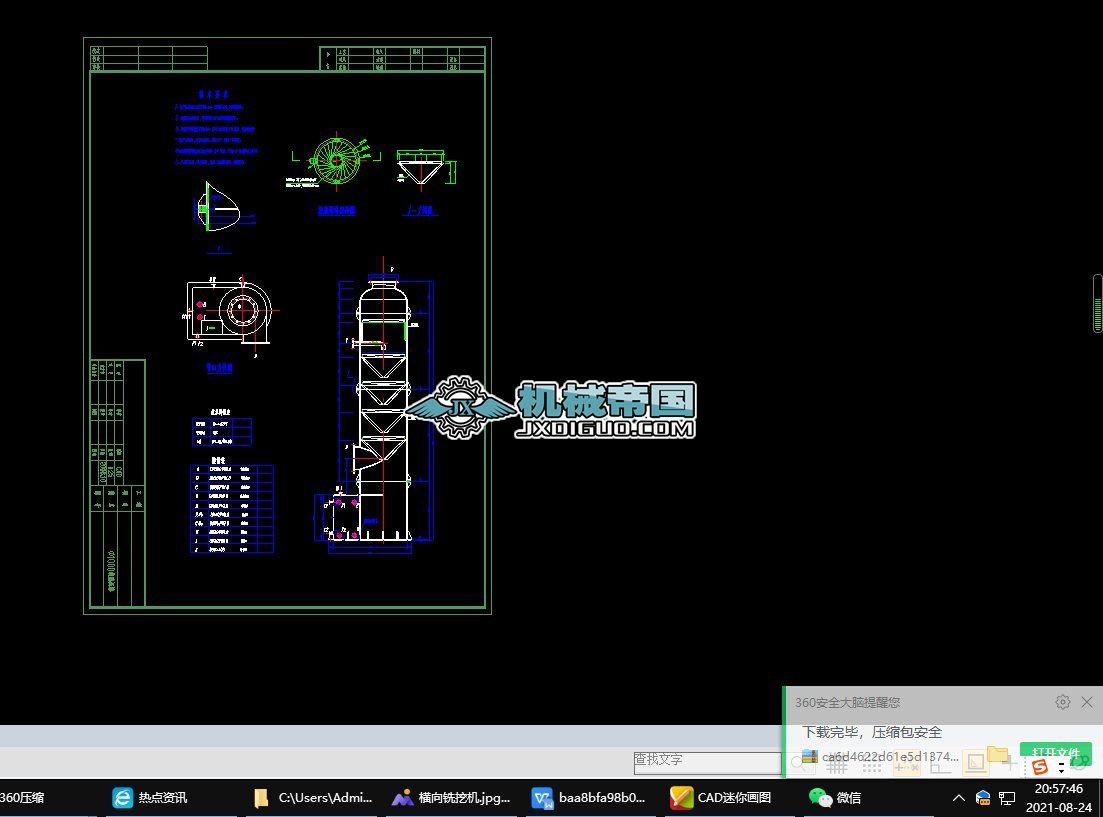Click the 下载完毕,压缩包安全 message text
This screenshot has width=1103, height=817.
[872, 732]
